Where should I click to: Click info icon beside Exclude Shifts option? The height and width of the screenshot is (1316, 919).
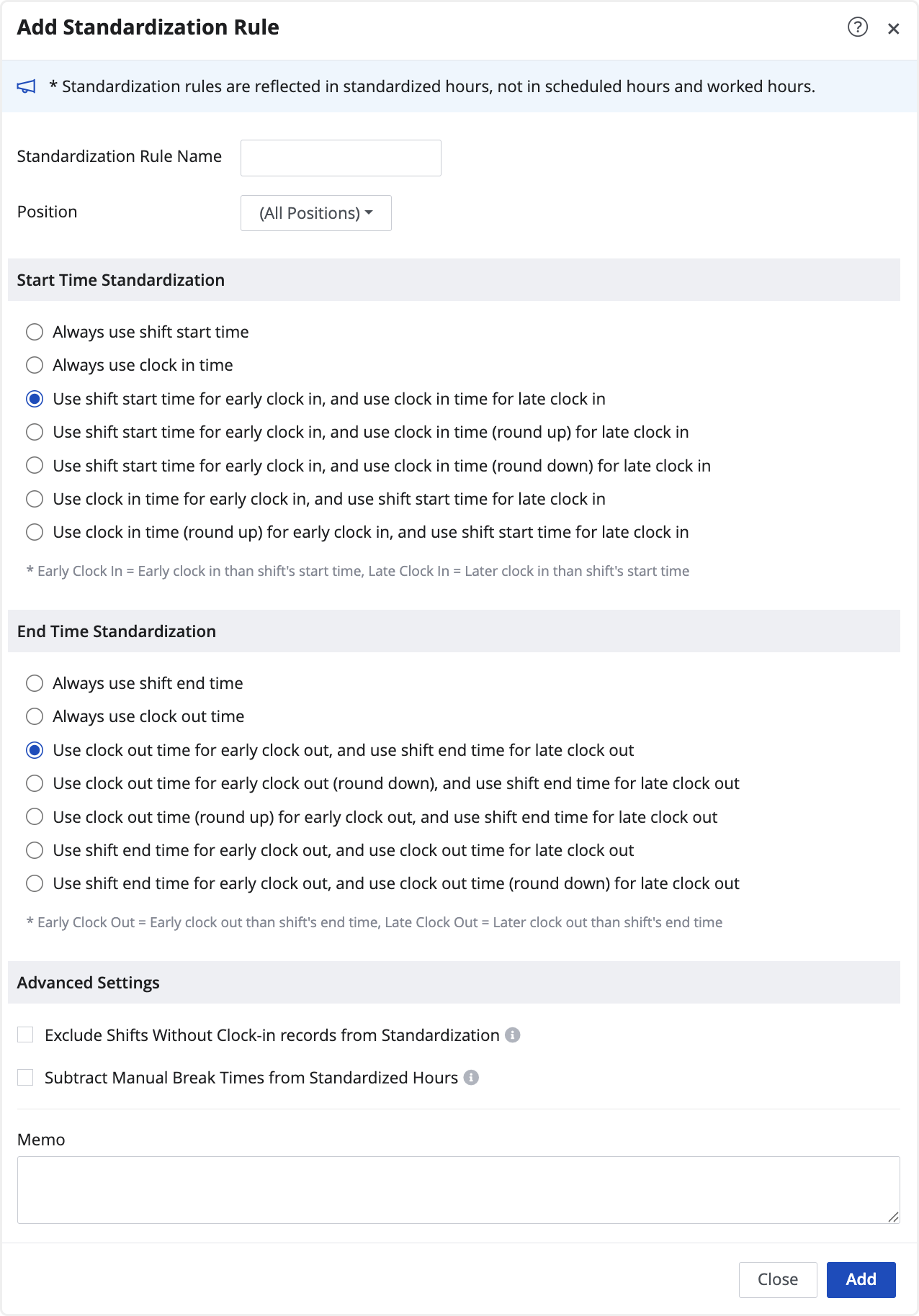513,1035
